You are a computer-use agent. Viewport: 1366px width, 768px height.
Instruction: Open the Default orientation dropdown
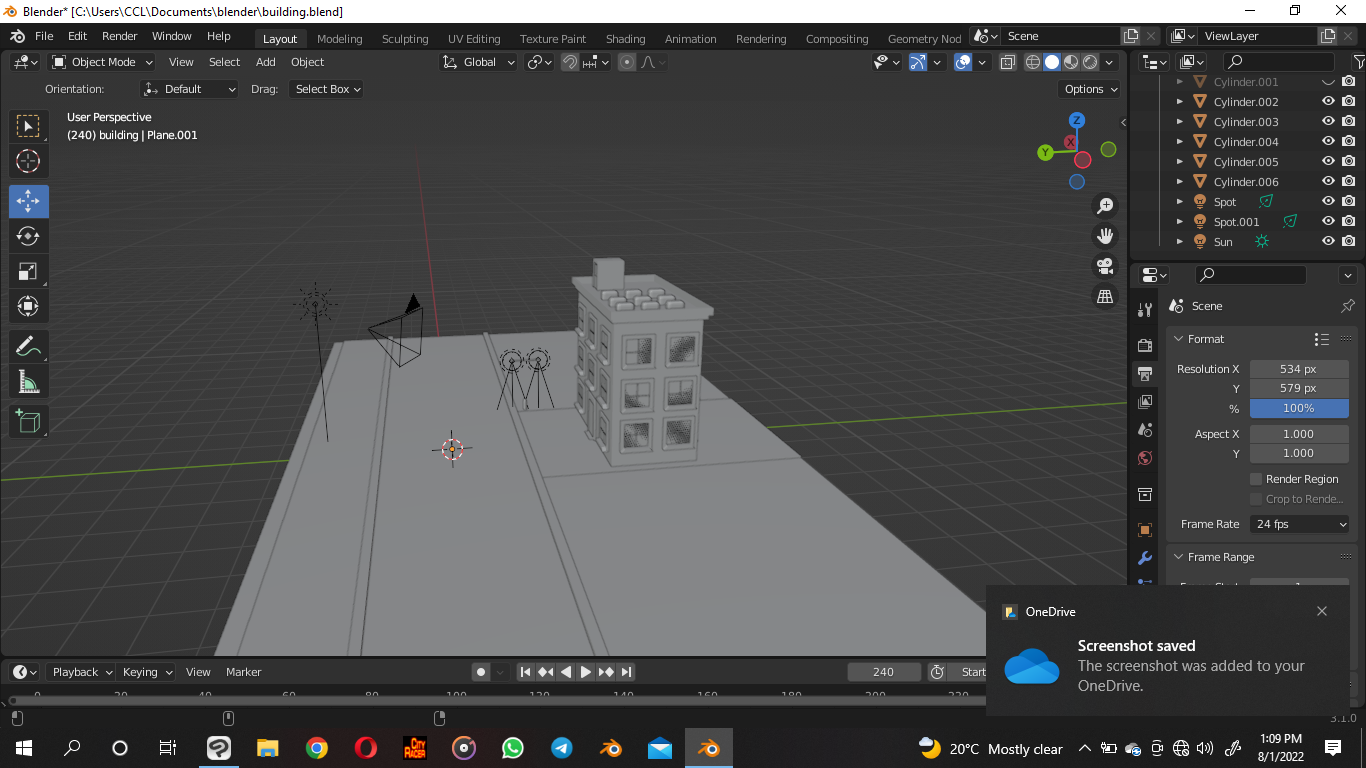[x=190, y=89]
